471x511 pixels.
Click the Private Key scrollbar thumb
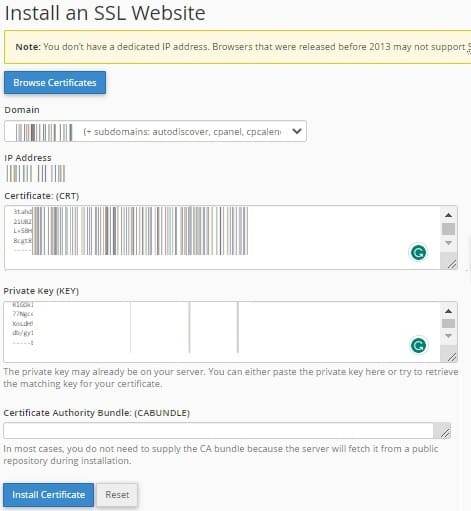(x=448, y=323)
